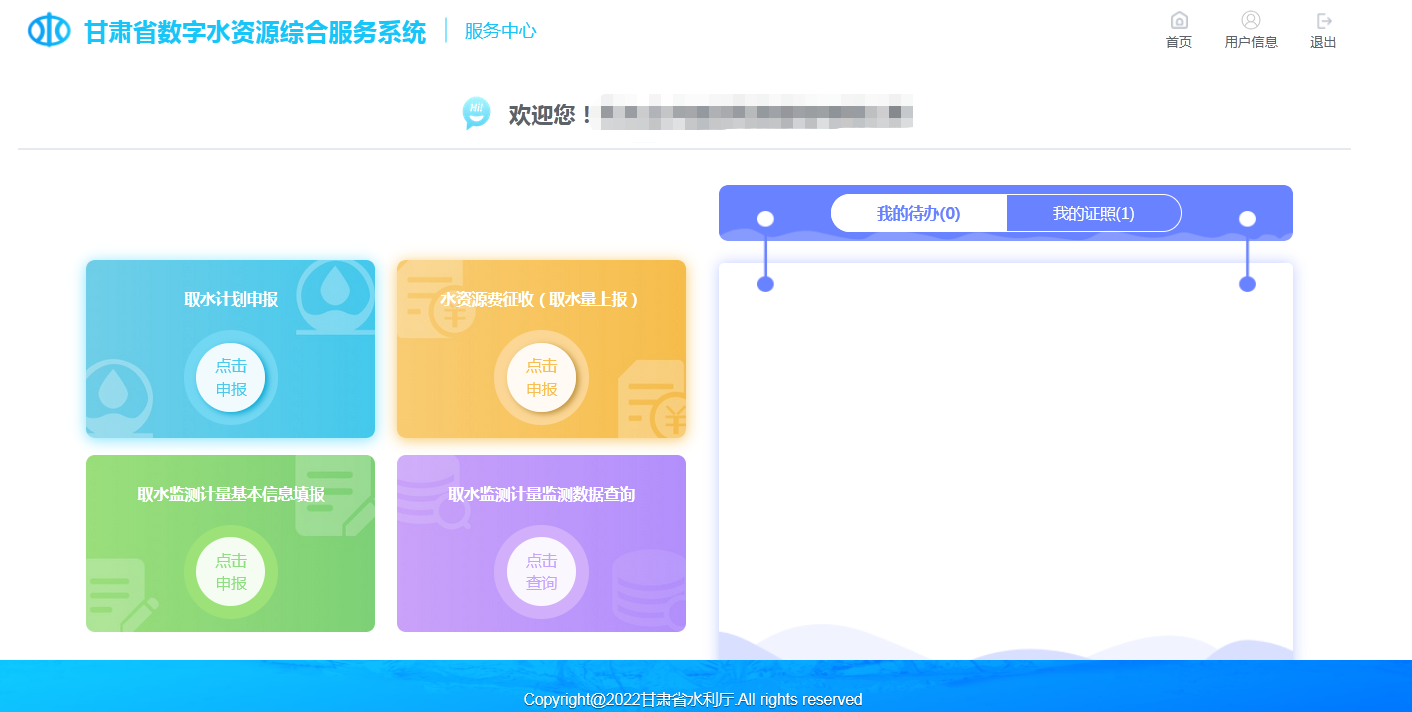Click water droplet icon in 取水计划申报 card

(334, 291)
